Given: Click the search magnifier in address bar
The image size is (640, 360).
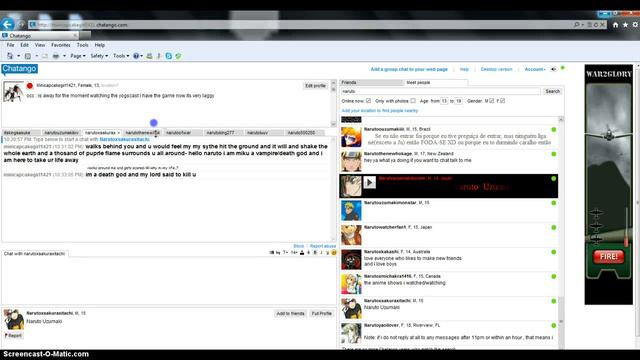Looking at the screenshot, I should click(576, 25).
